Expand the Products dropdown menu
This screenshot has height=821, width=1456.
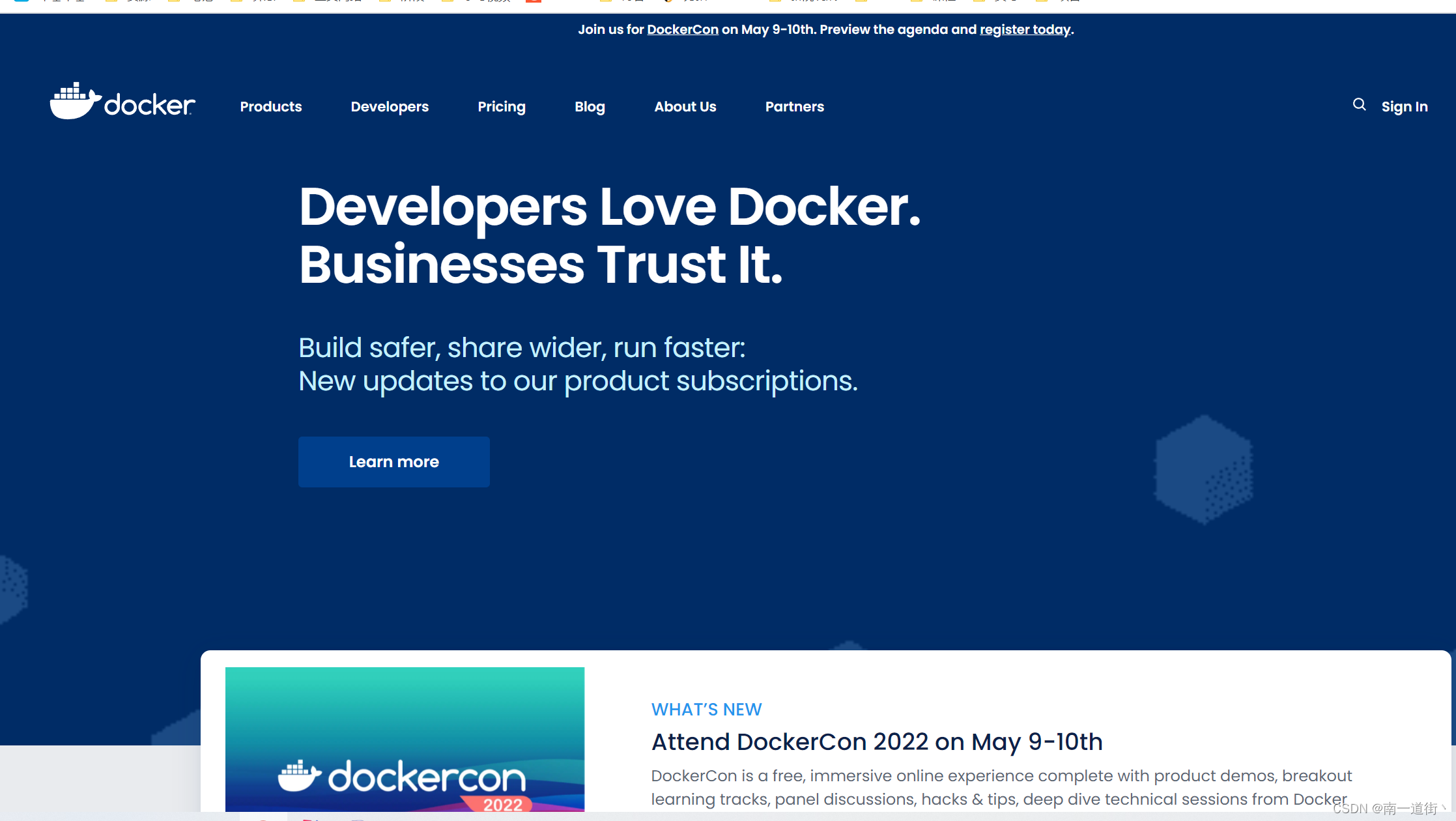[x=270, y=106]
